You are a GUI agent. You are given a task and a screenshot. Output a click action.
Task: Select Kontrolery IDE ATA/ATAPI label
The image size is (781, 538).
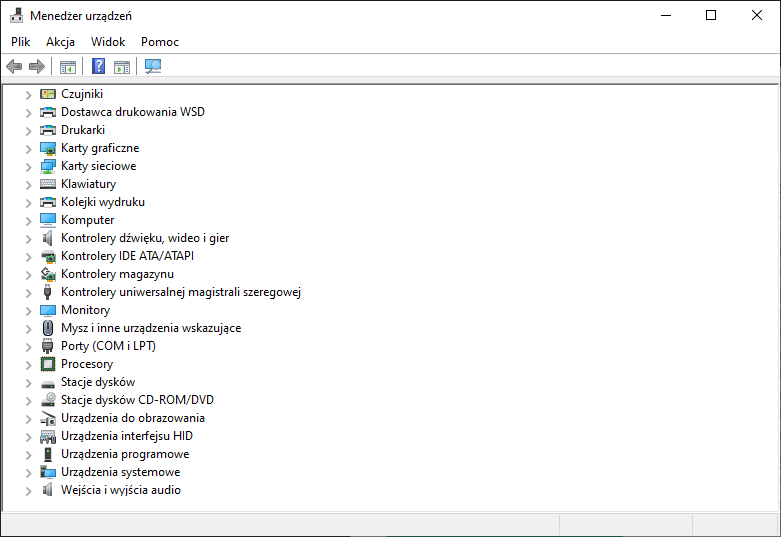(127, 256)
